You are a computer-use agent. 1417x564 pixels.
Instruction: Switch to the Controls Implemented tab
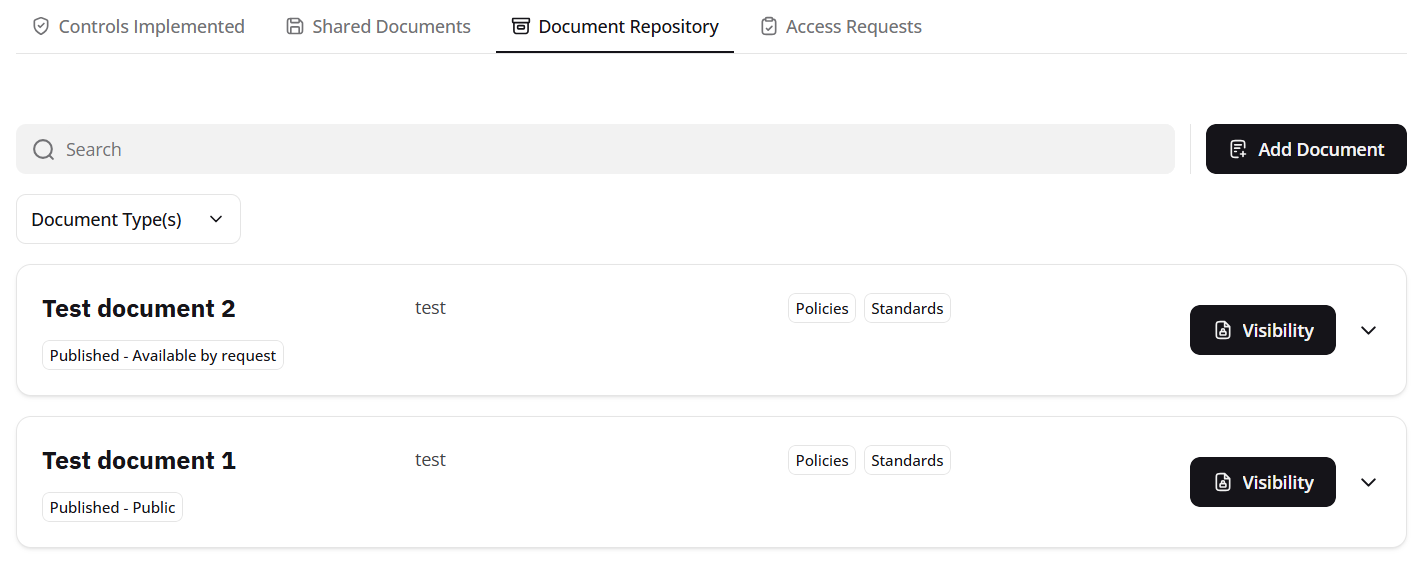click(x=151, y=27)
